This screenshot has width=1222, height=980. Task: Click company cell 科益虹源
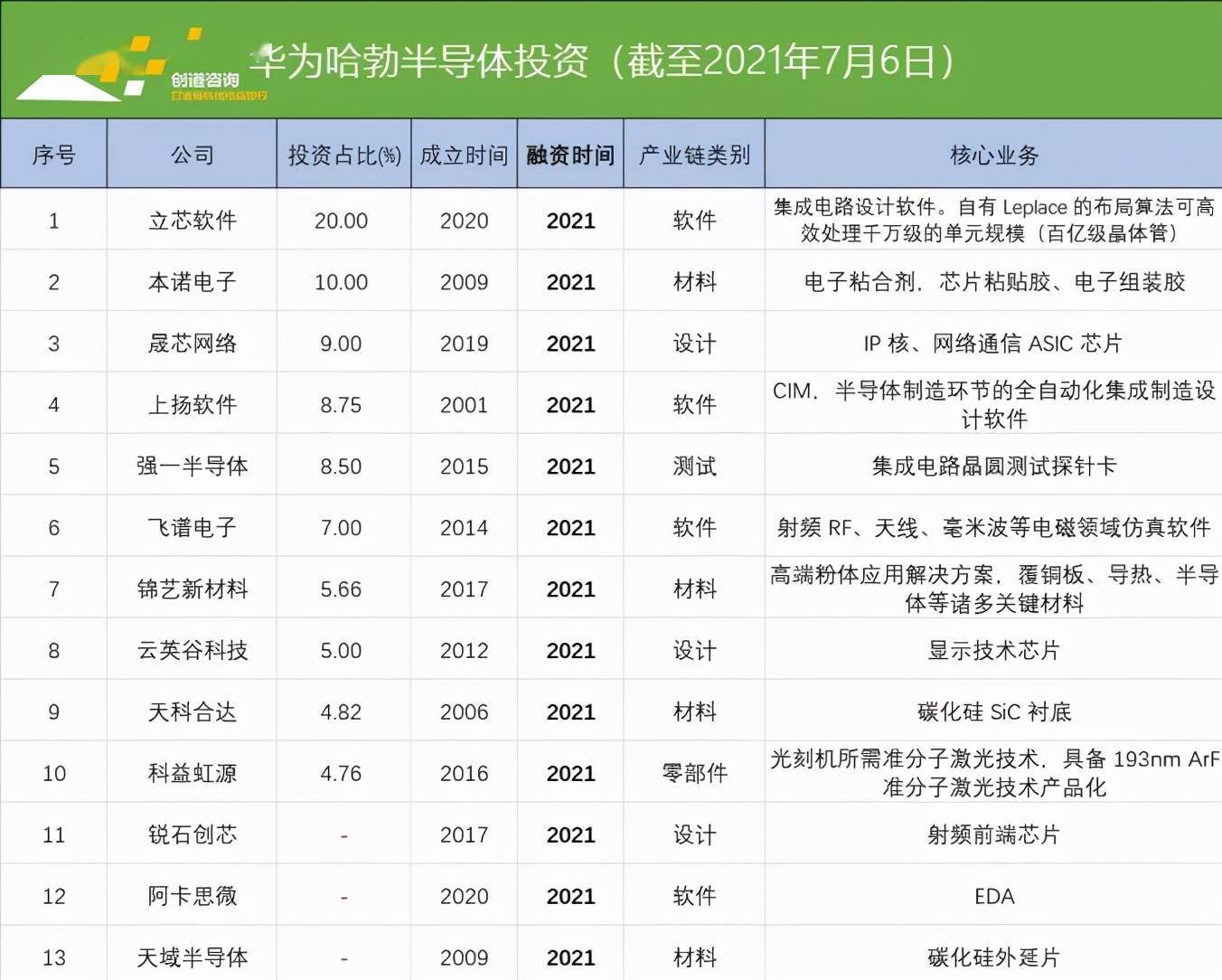[192, 773]
